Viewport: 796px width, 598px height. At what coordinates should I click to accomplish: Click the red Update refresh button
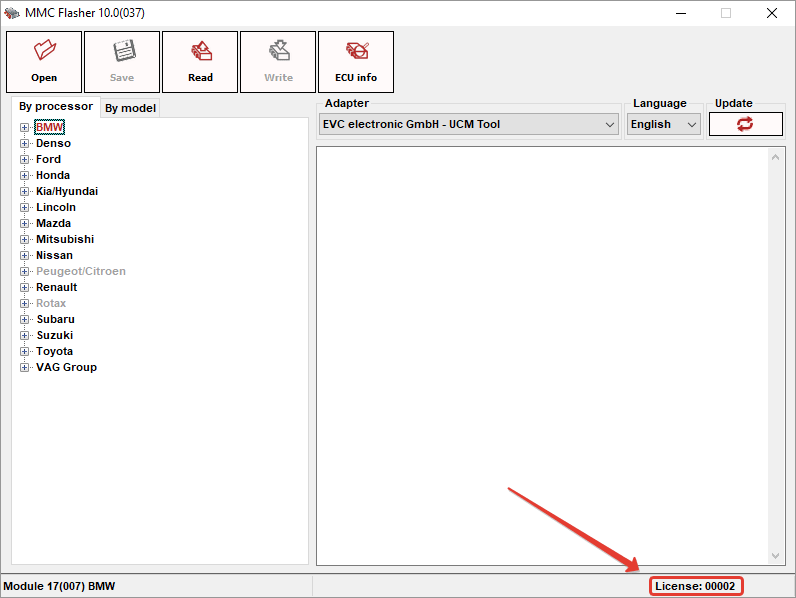[x=745, y=124]
